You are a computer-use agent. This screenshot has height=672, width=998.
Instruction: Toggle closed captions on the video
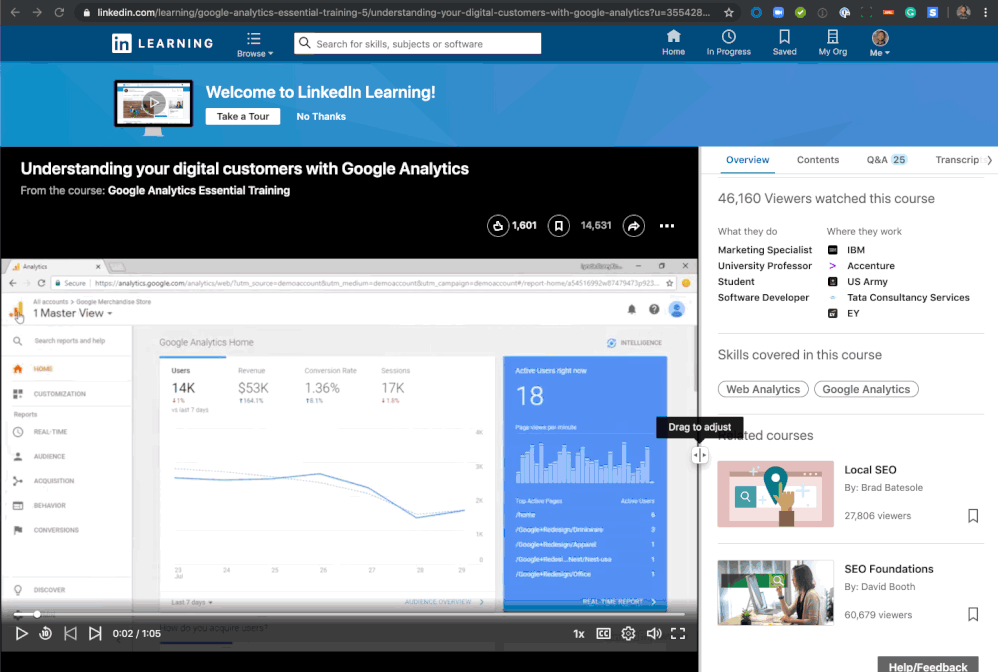point(603,633)
